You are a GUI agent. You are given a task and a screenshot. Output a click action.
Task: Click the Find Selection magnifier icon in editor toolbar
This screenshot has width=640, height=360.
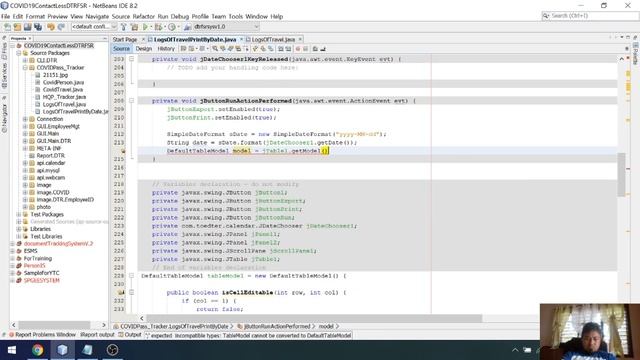coord(215,49)
